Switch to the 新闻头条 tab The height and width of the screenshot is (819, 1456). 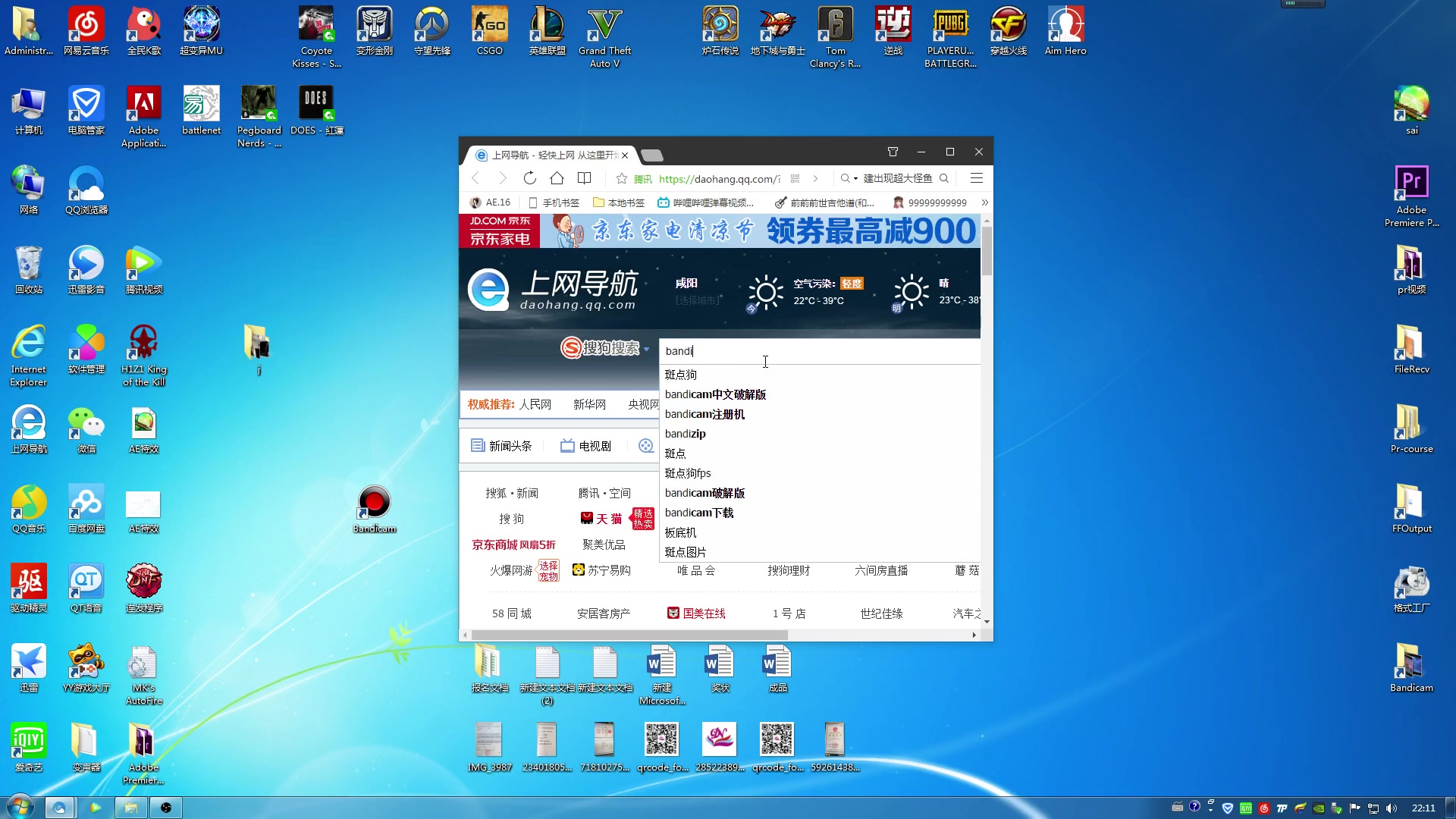point(501,446)
